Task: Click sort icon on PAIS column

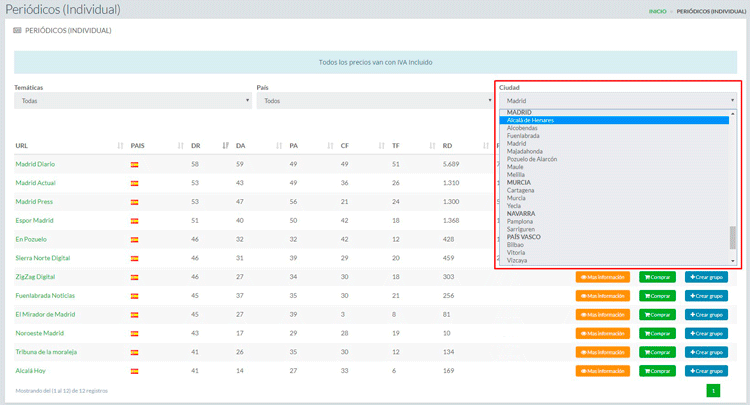Action: point(180,146)
